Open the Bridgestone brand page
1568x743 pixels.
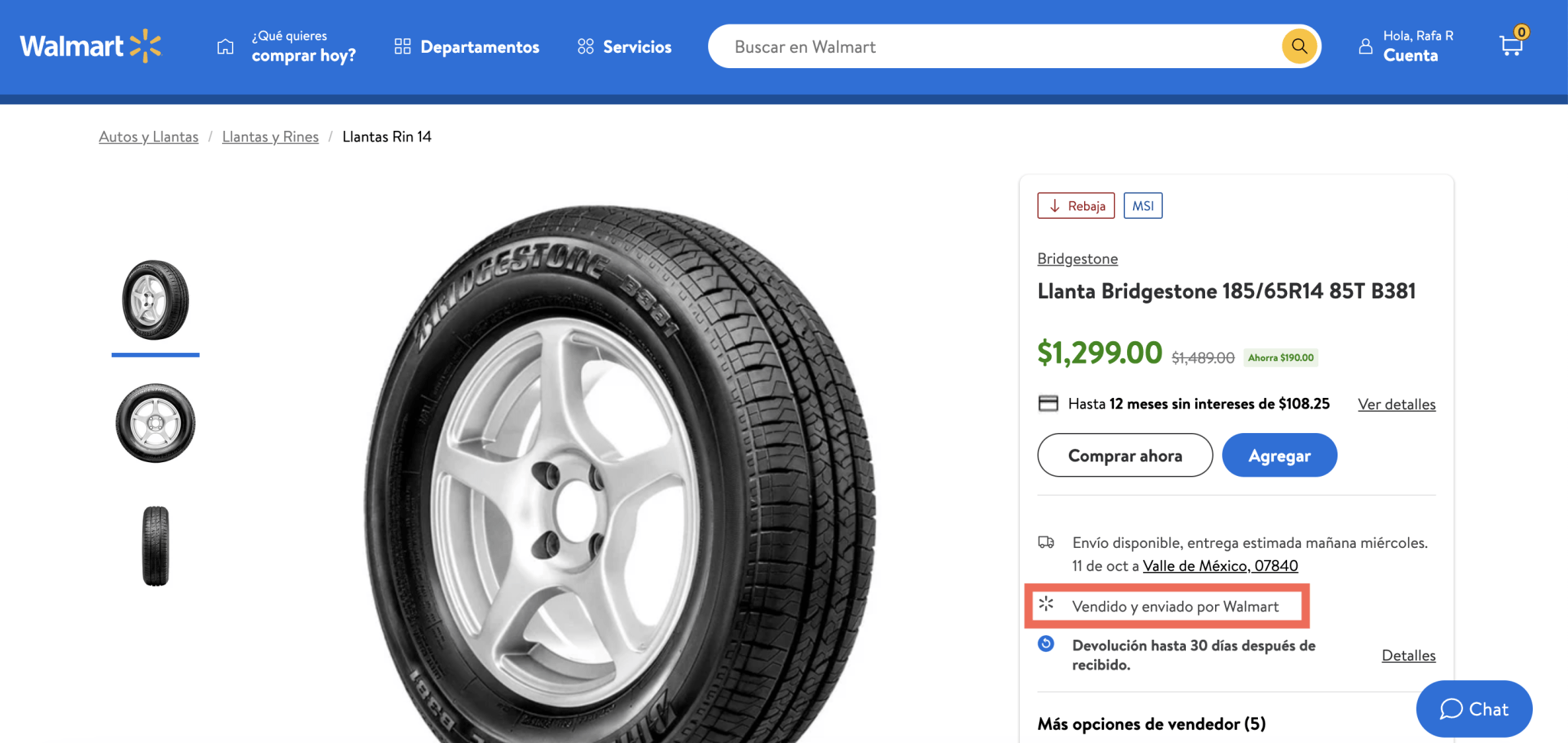pyautogui.click(x=1076, y=259)
